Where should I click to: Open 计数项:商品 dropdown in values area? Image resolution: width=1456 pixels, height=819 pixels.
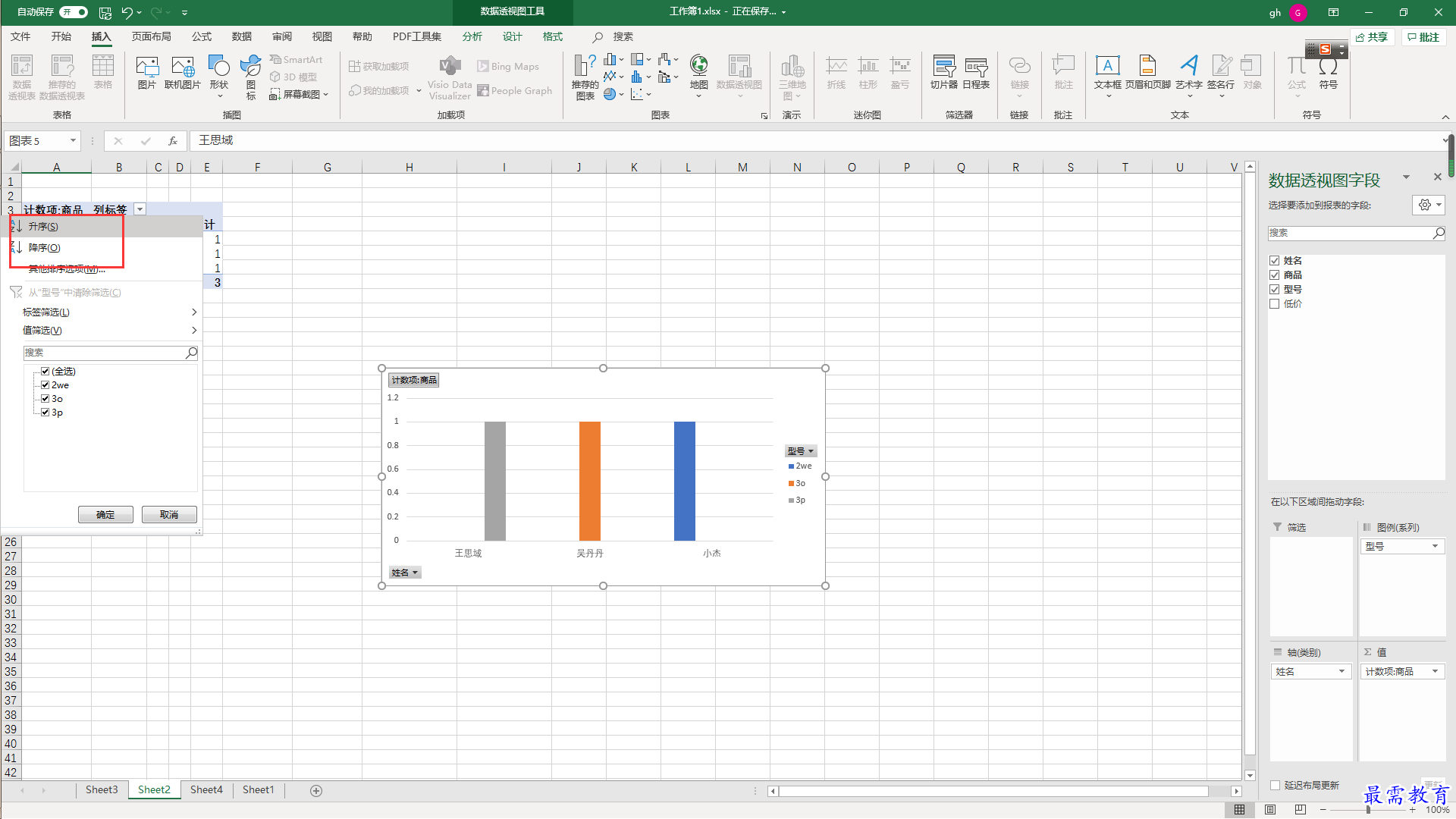(x=1435, y=672)
